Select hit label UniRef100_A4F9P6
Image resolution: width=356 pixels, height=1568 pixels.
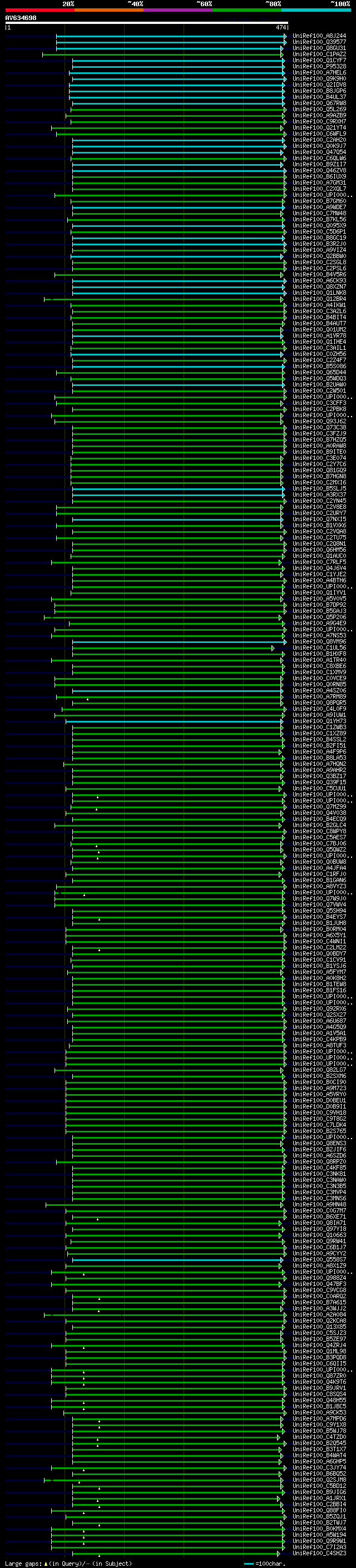click(319, 752)
